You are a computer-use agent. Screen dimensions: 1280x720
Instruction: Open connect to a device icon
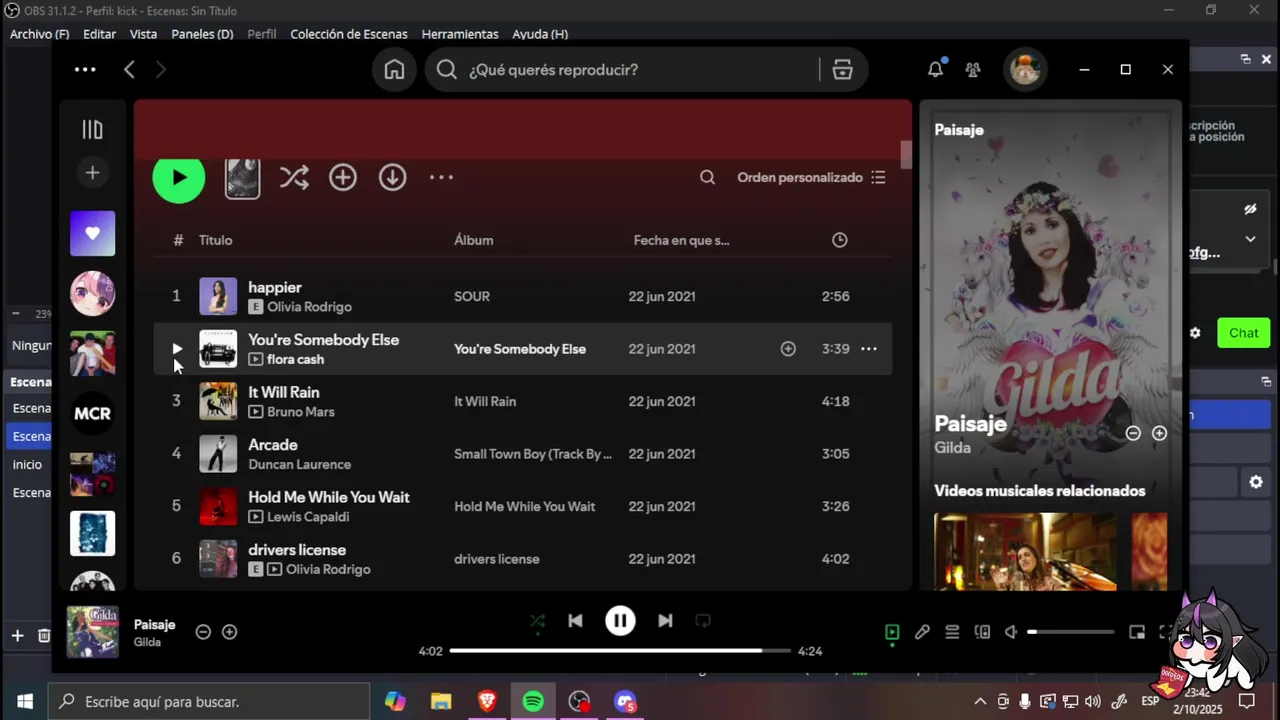982,632
